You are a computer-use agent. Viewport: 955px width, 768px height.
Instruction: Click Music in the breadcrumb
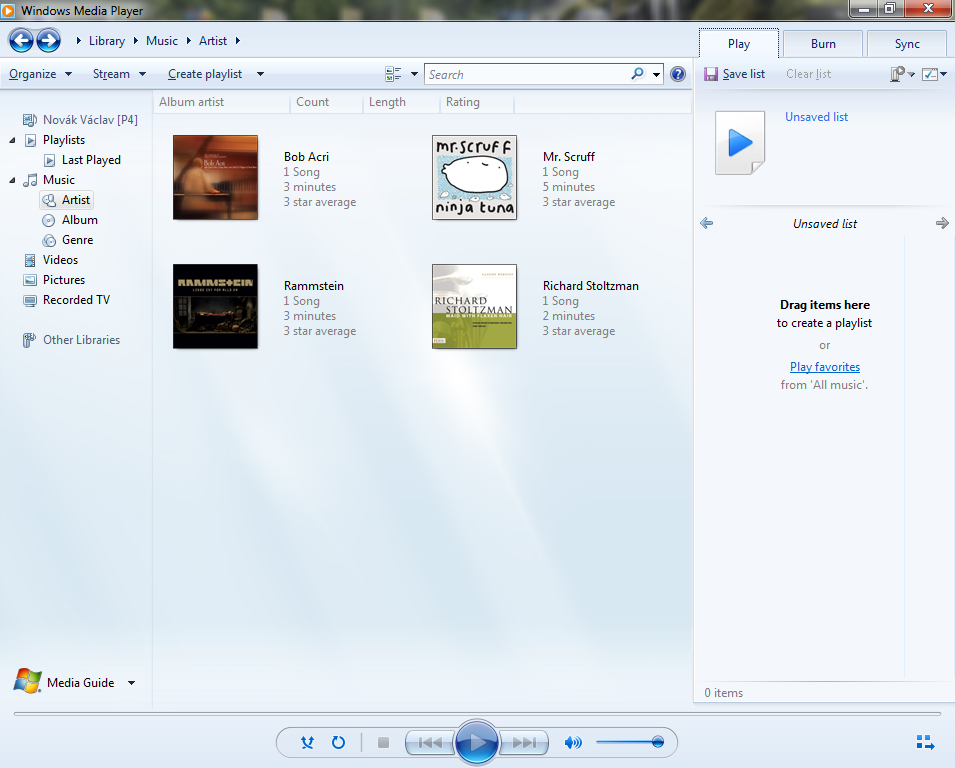(x=161, y=41)
